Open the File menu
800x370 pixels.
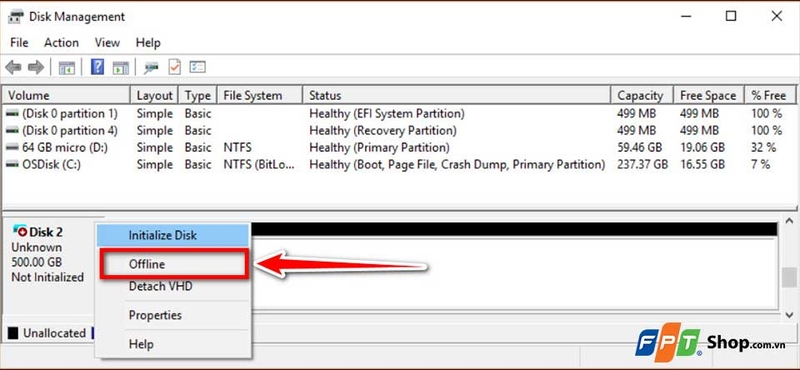tap(19, 43)
